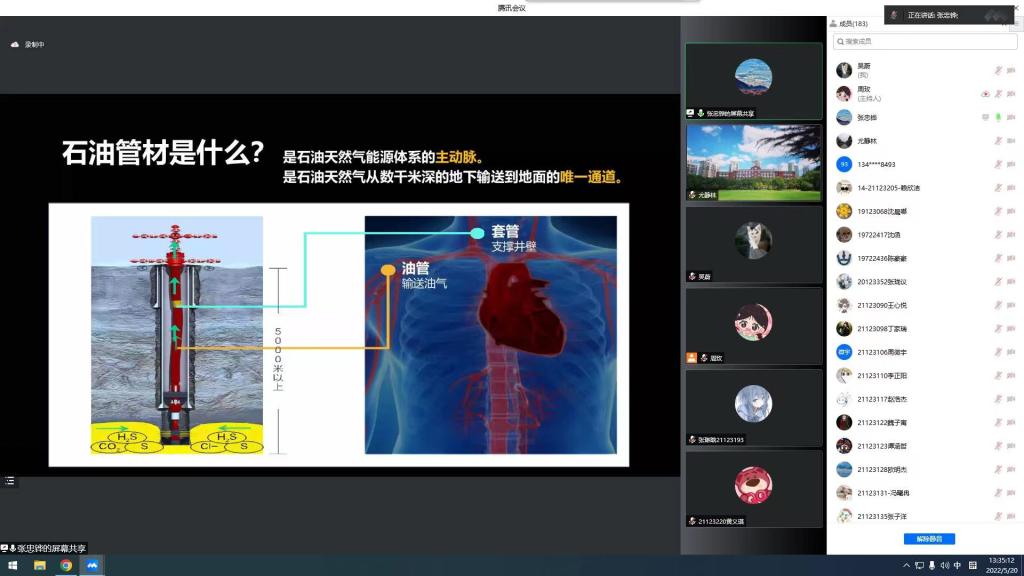
Task: Toggle the muted mic for 21123090王心悦
Action: tap(998, 305)
